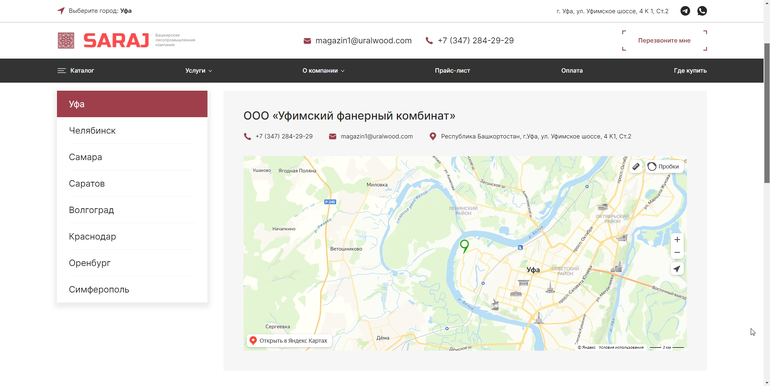Select Уфа city tab
The width and height of the screenshot is (770, 386).
[x=132, y=104]
